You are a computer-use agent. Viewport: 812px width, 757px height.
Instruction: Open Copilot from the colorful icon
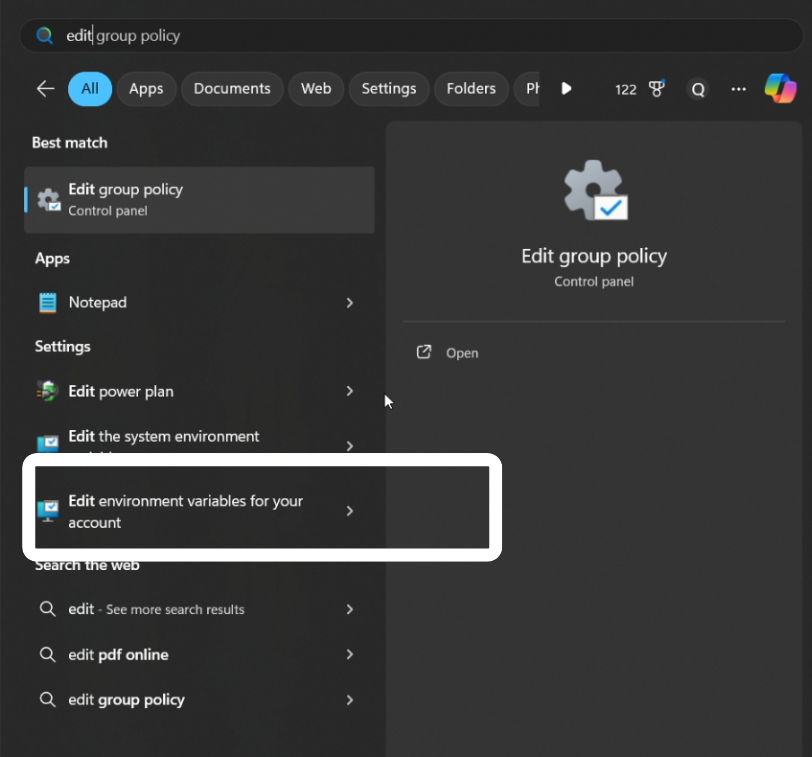point(780,89)
